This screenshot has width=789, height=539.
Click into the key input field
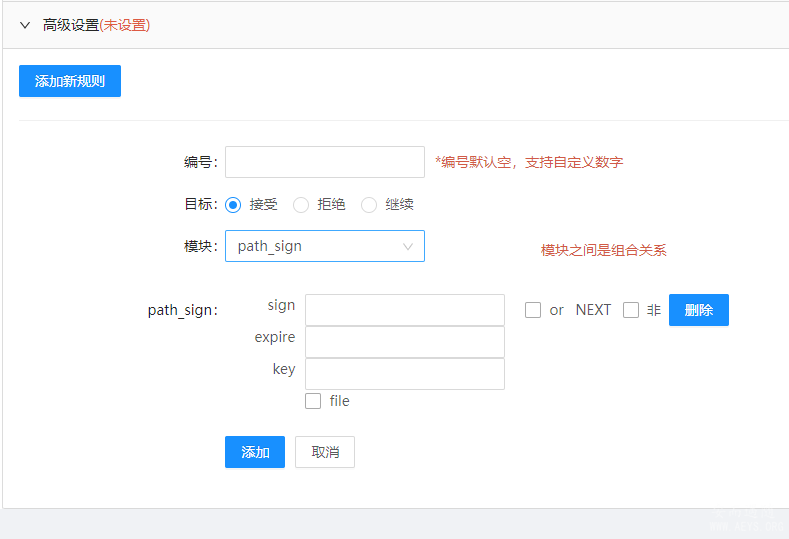click(x=405, y=374)
